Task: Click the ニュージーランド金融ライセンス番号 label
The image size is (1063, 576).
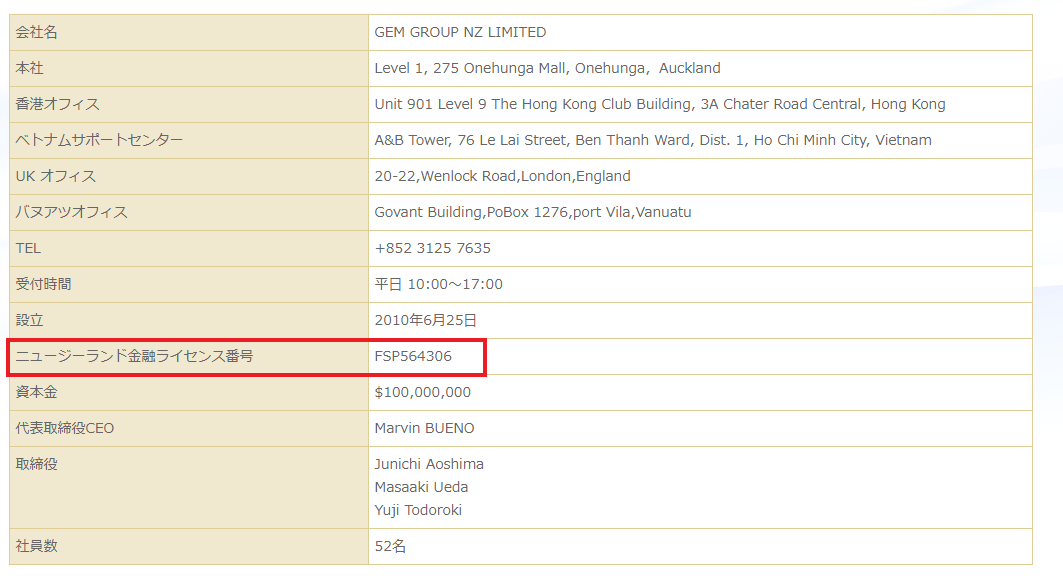Action: pos(134,356)
